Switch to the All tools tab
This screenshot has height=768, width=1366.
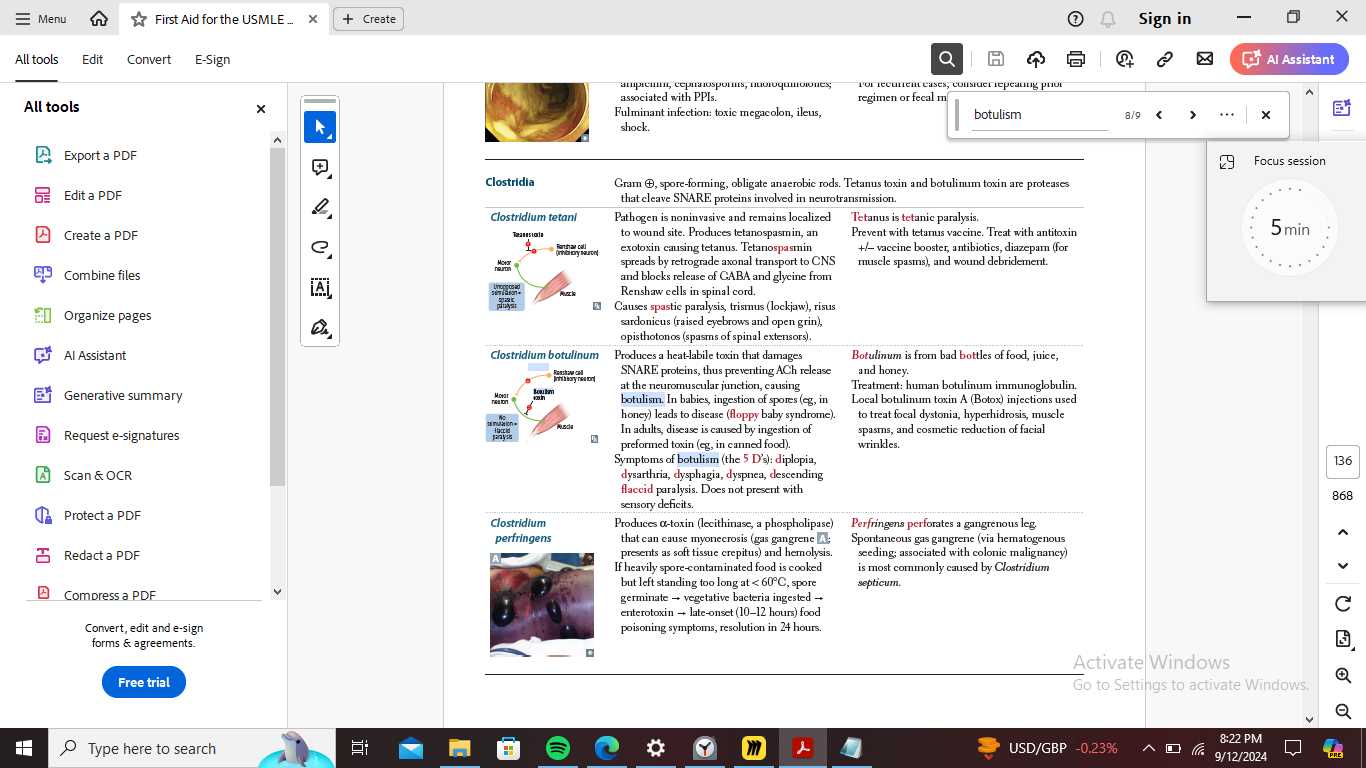tap(36, 59)
